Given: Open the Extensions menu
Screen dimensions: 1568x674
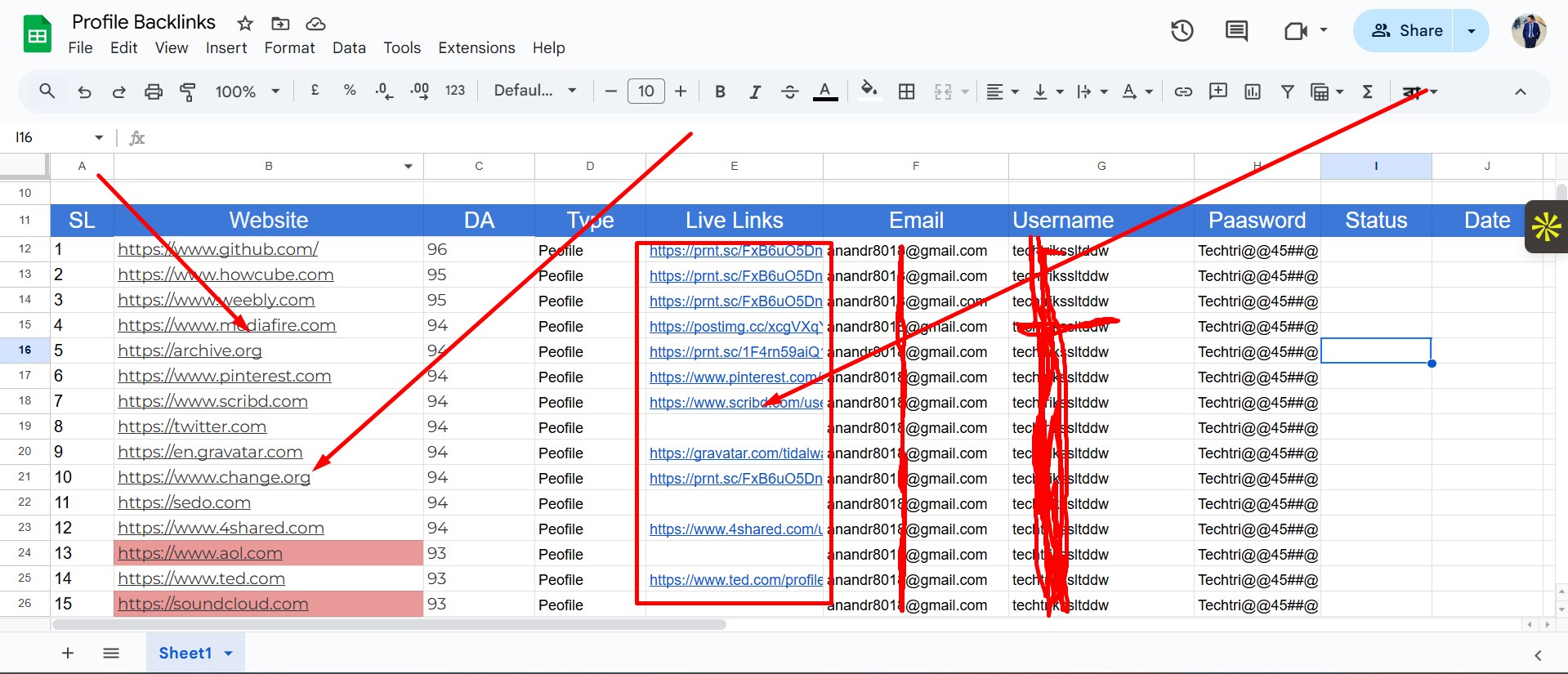Looking at the screenshot, I should [476, 48].
